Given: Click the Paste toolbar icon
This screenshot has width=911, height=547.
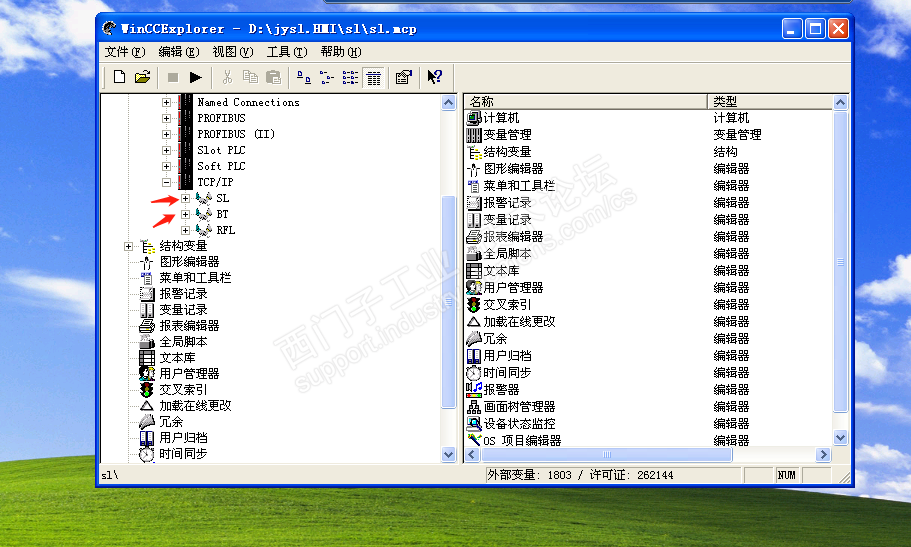Looking at the screenshot, I should pos(273,77).
